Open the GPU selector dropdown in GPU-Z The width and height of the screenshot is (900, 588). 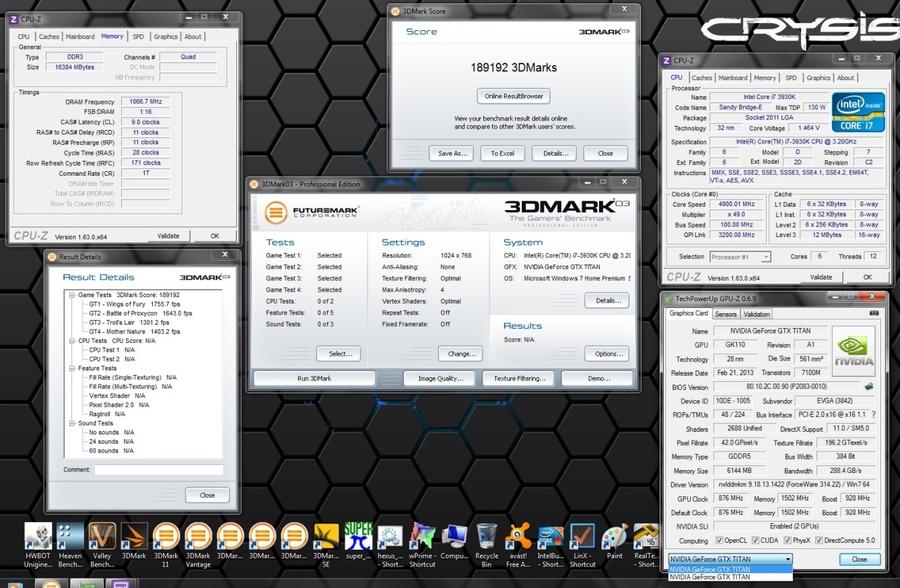pos(730,559)
